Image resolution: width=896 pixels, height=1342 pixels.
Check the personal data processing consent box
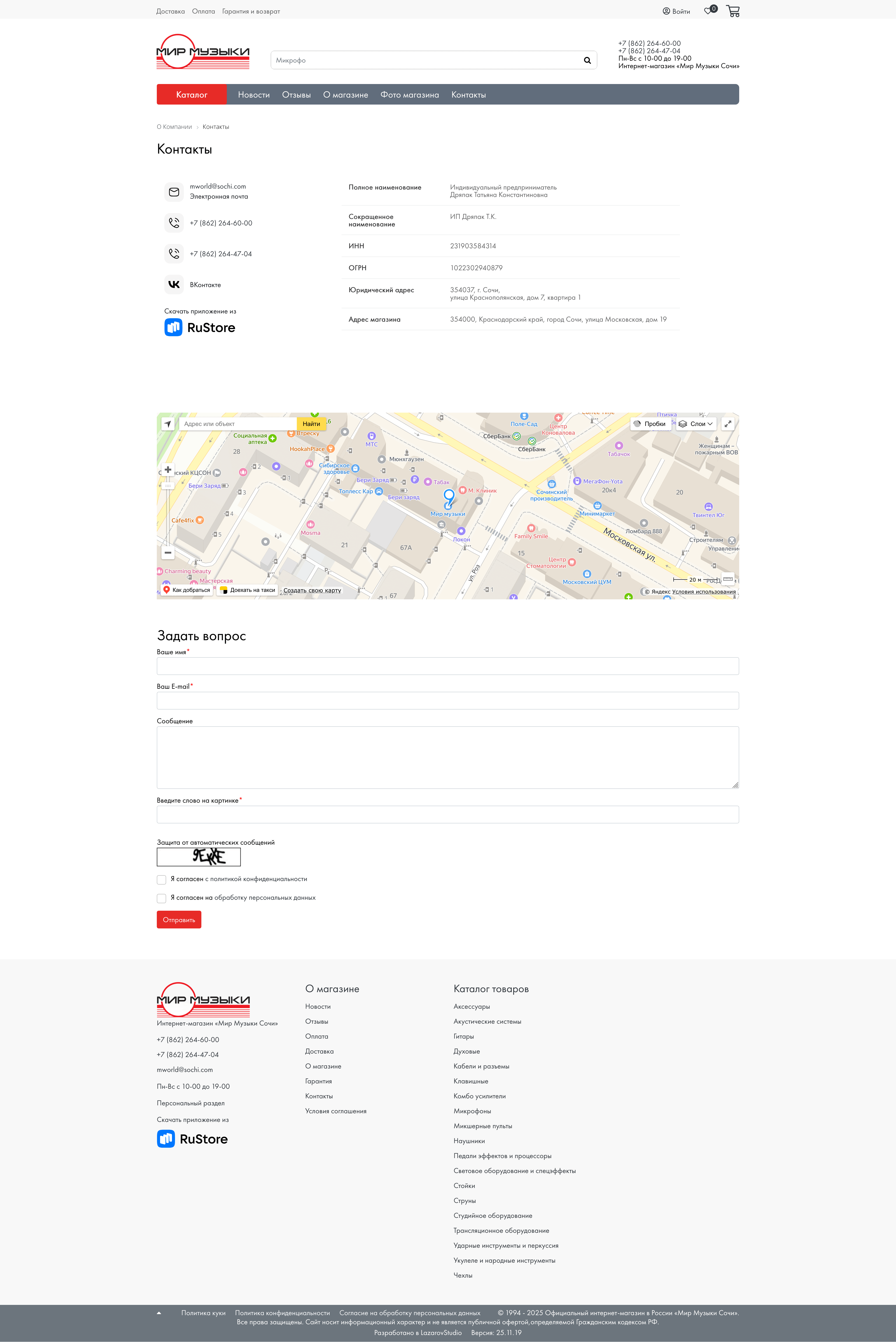click(162, 899)
